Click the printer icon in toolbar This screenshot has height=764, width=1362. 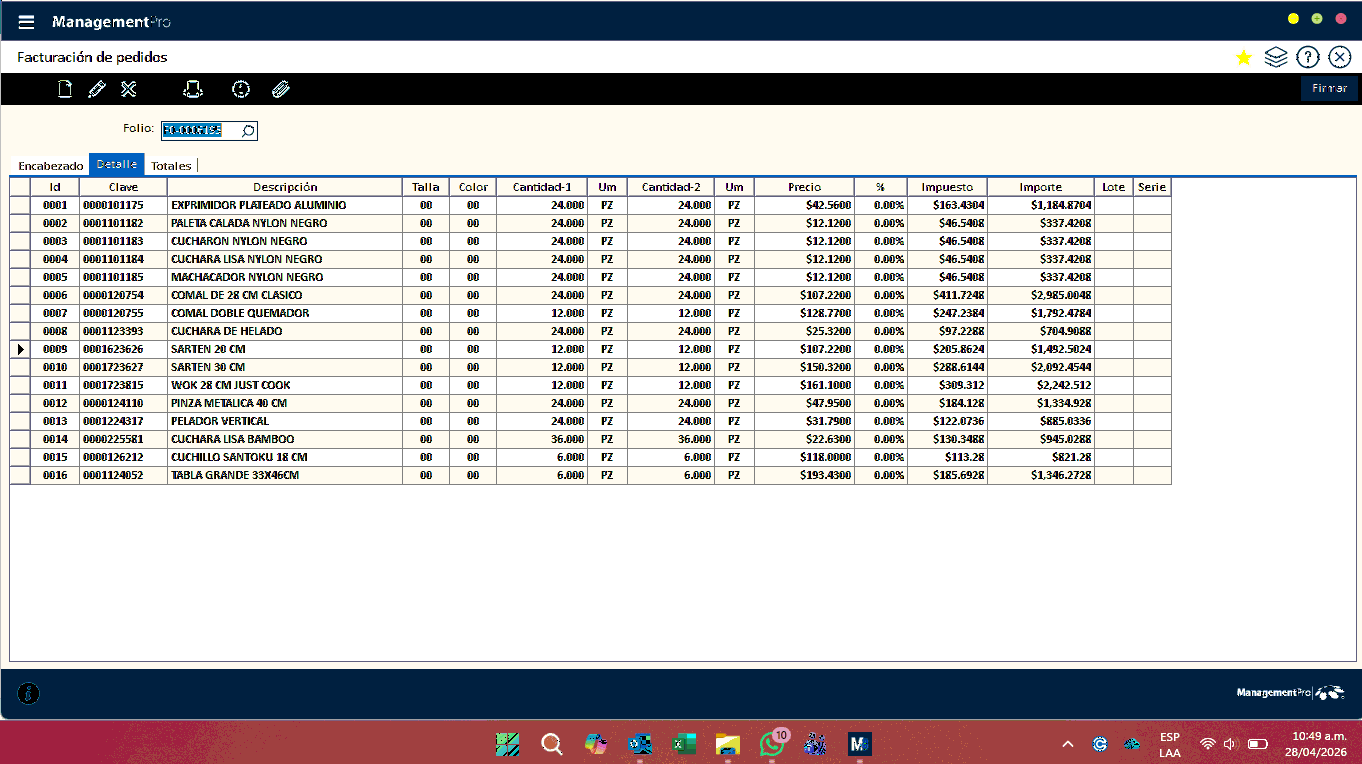click(193, 89)
